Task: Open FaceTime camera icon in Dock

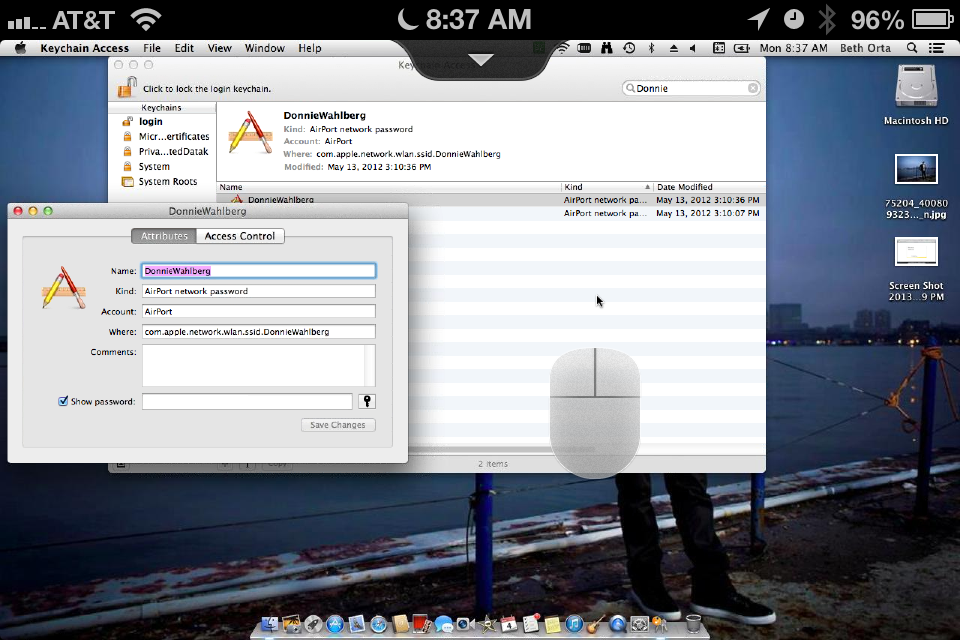Action: coord(465,624)
